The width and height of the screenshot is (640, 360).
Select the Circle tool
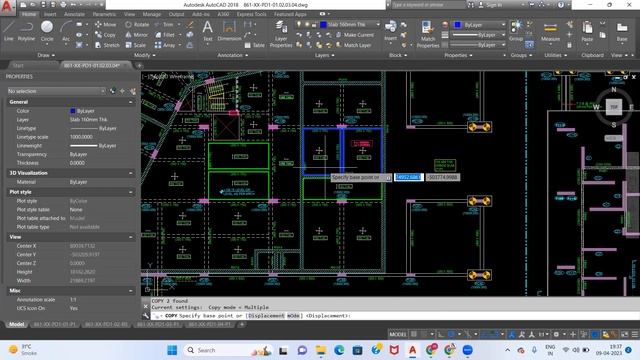point(47,31)
